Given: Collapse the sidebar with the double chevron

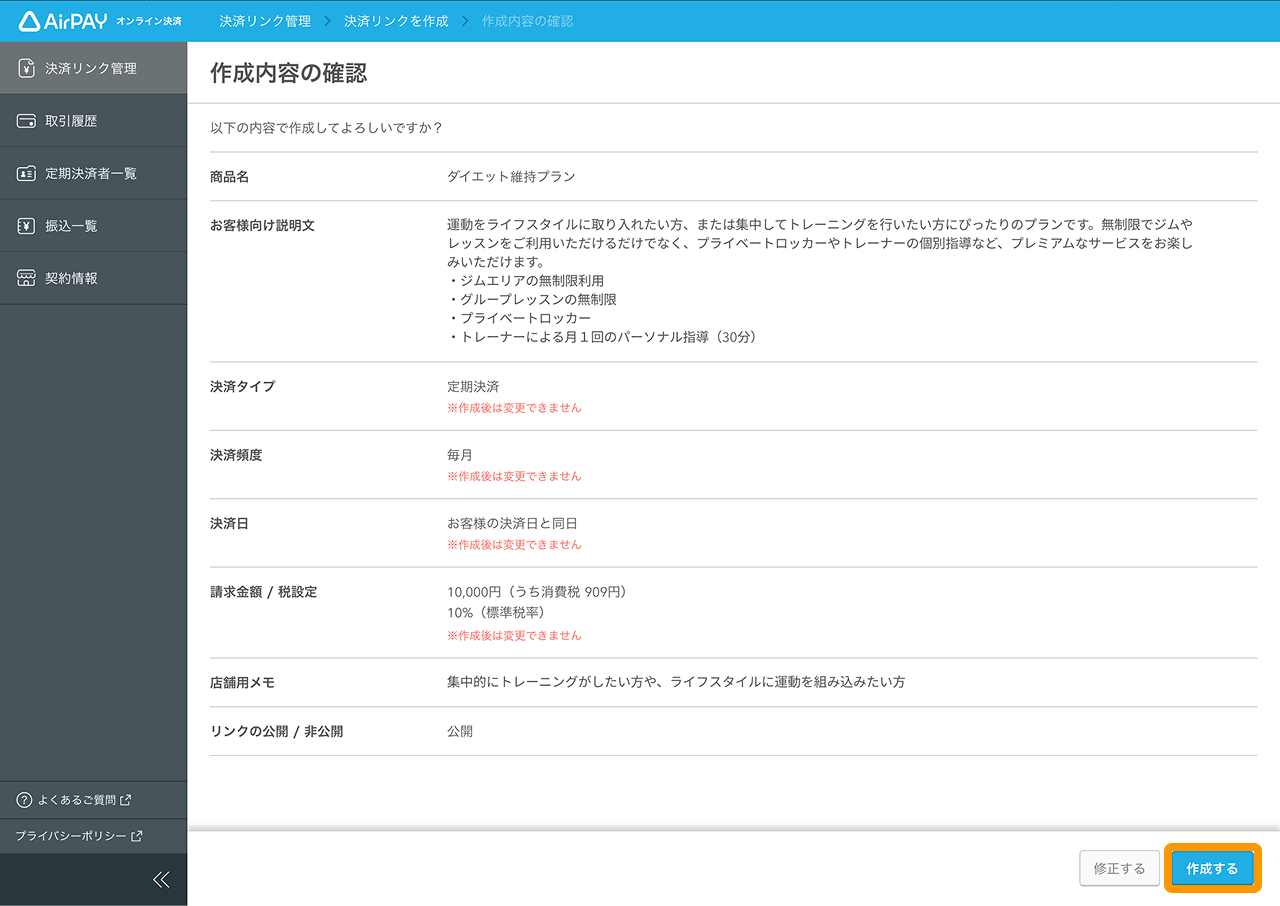Looking at the screenshot, I should (x=161, y=879).
